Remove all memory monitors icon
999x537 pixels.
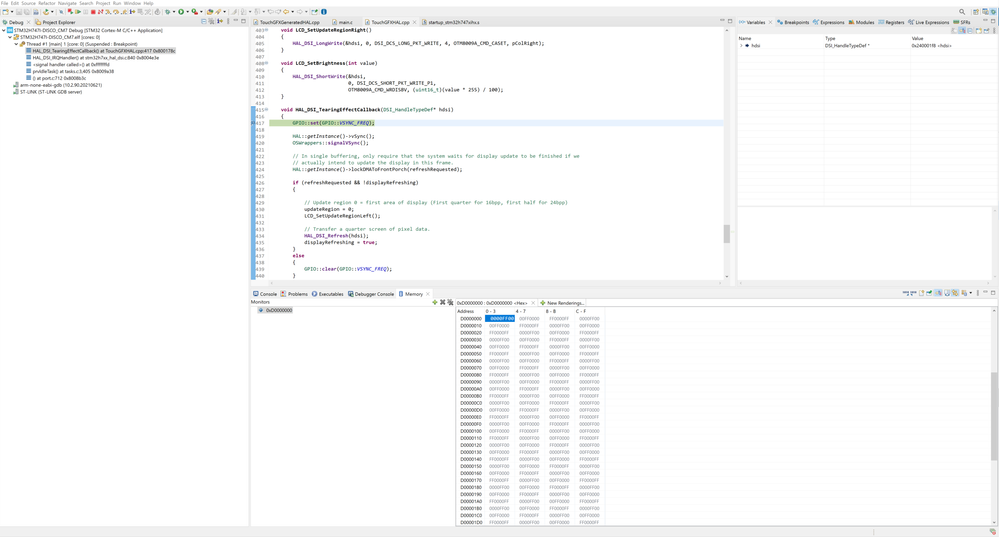[x=450, y=302]
